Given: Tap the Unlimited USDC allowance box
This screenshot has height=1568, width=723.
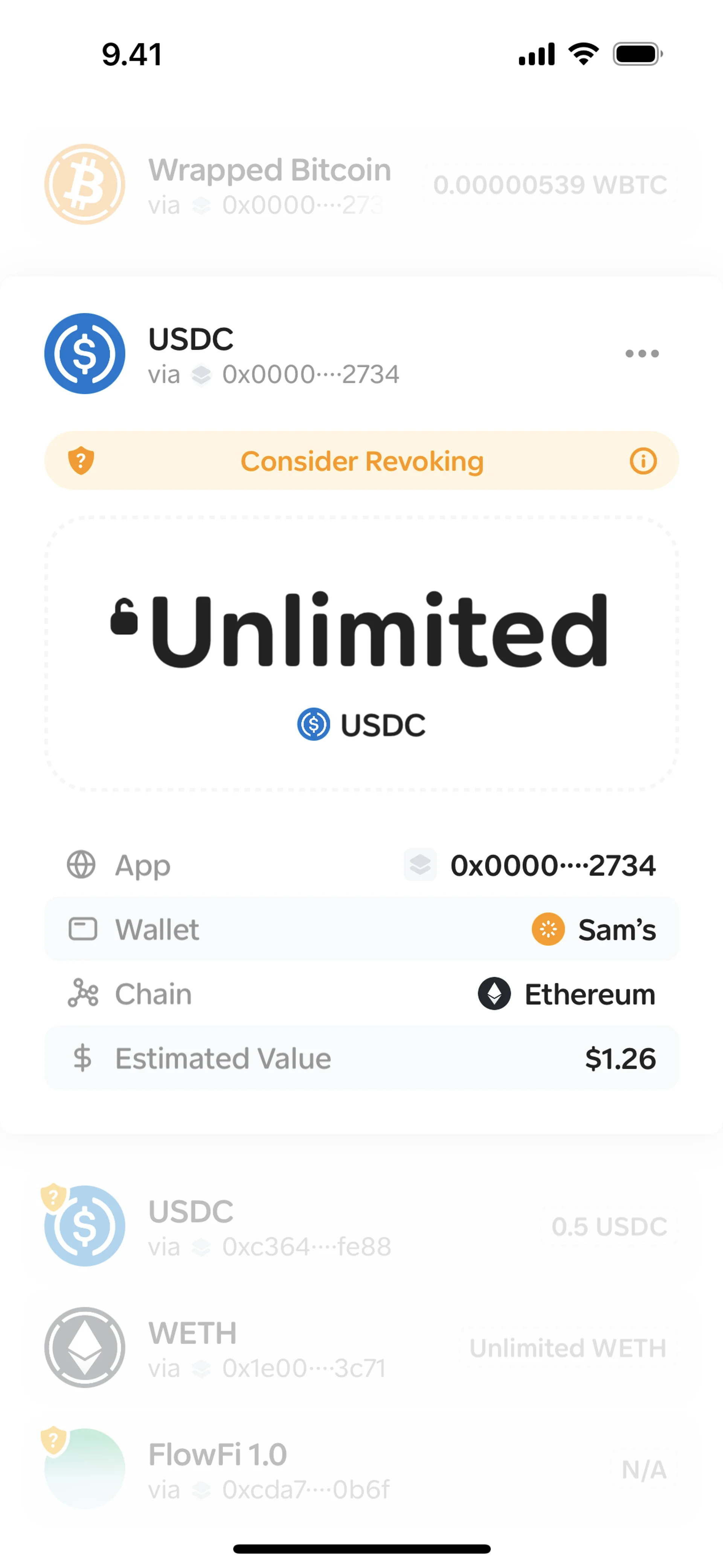Looking at the screenshot, I should (x=361, y=653).
